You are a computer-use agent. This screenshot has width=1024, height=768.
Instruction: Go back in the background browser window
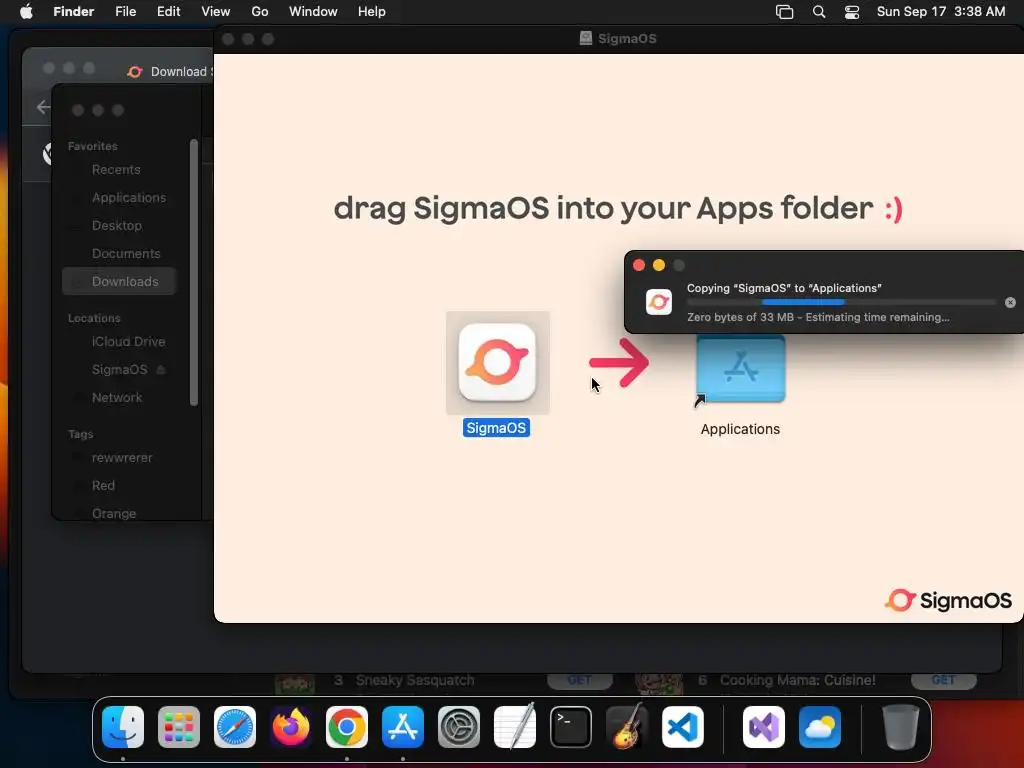click(x=44, y=106)
